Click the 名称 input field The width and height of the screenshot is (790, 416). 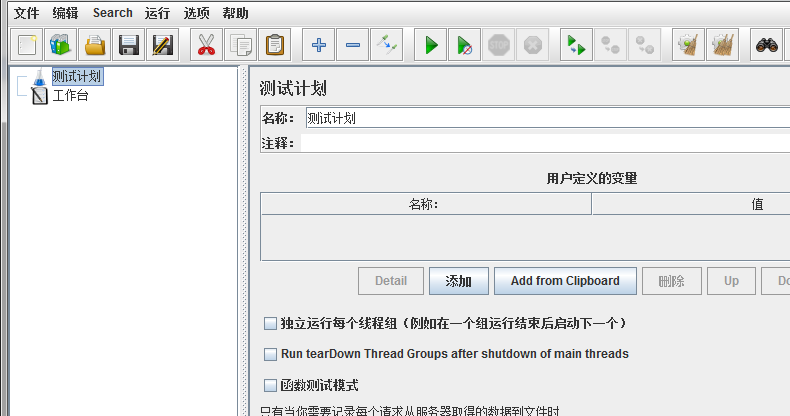pyautogui.click(x=548, y=118)
